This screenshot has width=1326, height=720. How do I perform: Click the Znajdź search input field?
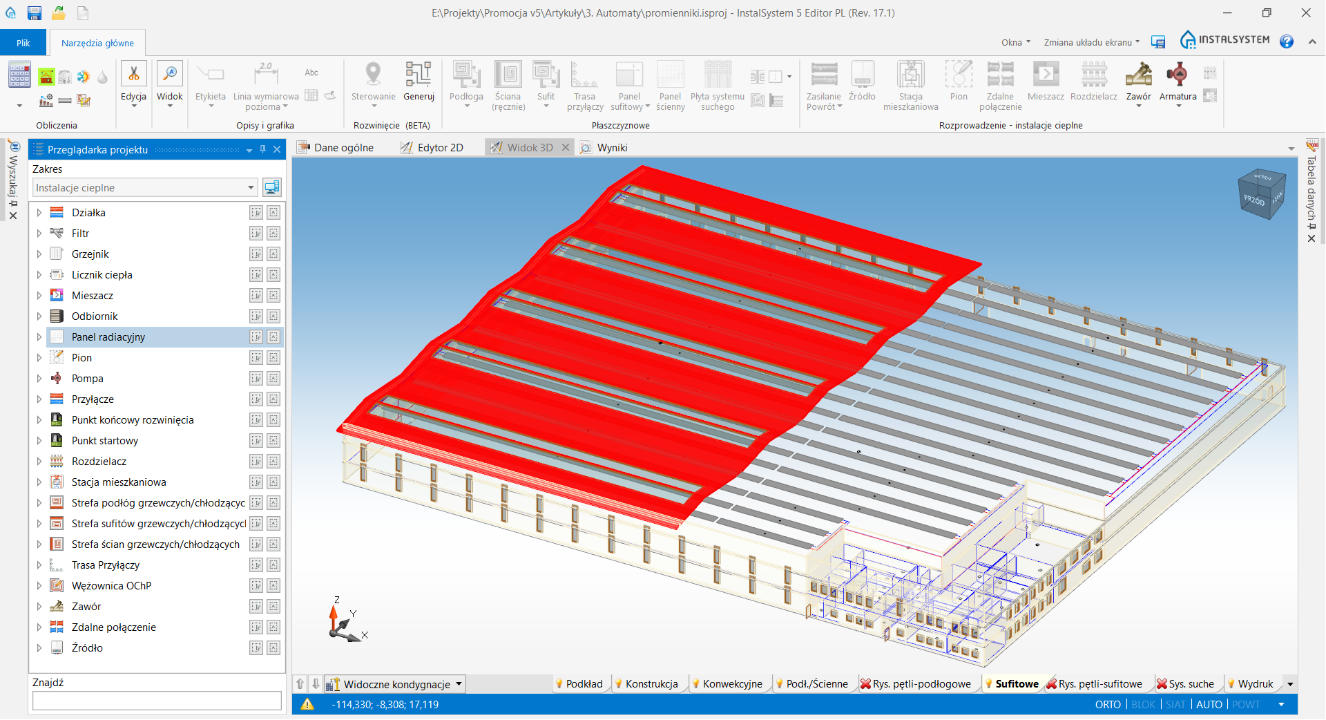coord(157,701)
